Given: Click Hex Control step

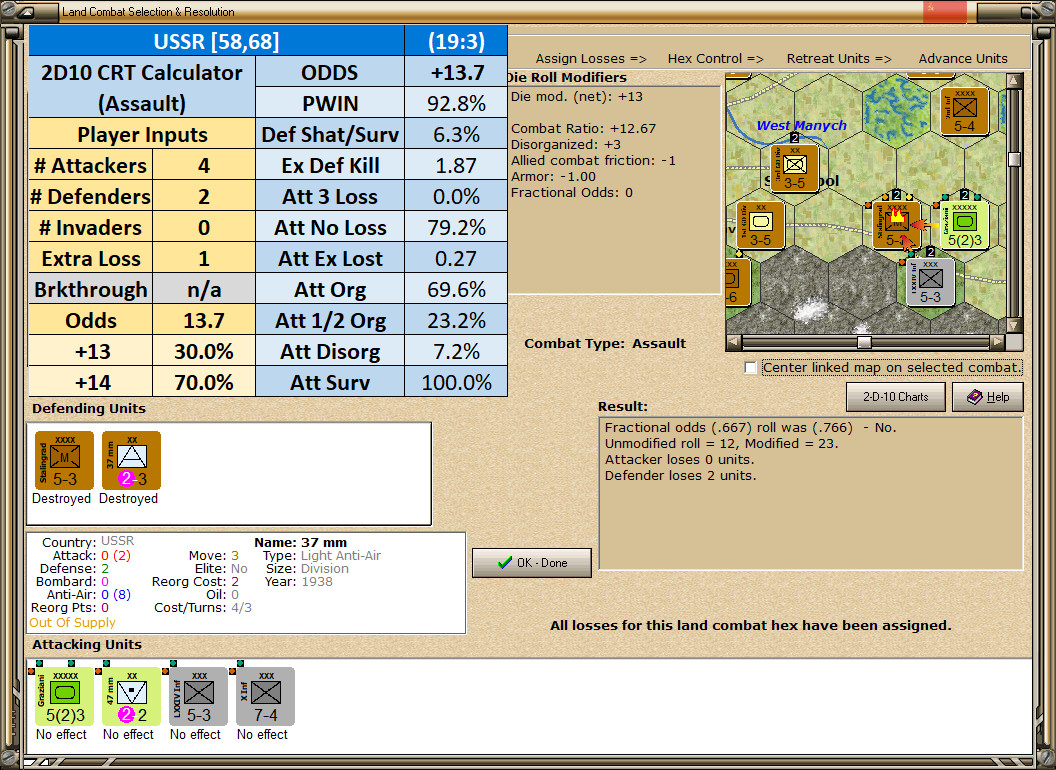Looking at the screenshot, I should click(715, 59).
